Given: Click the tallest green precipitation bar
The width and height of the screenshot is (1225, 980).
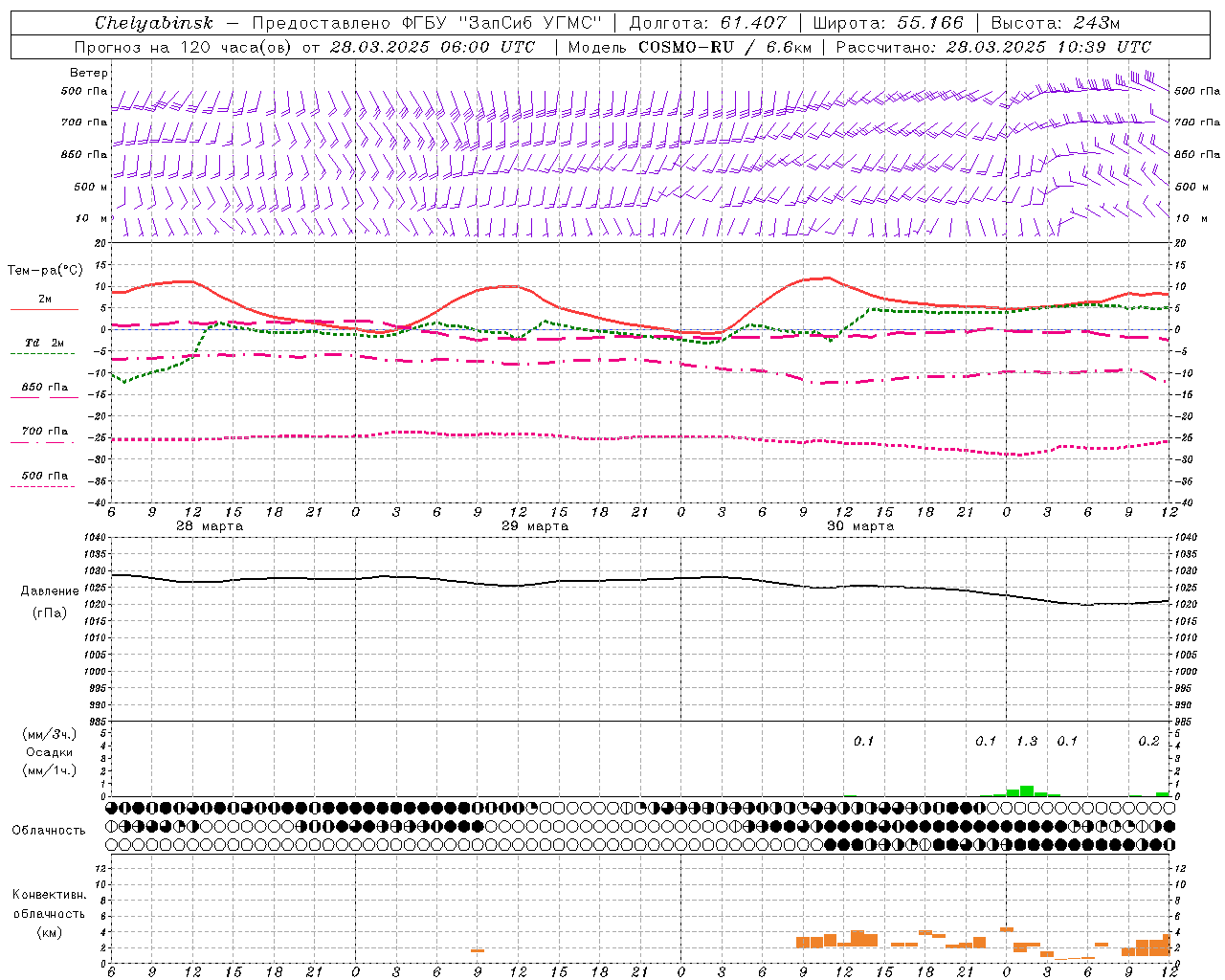Looking at the screenshot, I should click(x=1027, y=791).
